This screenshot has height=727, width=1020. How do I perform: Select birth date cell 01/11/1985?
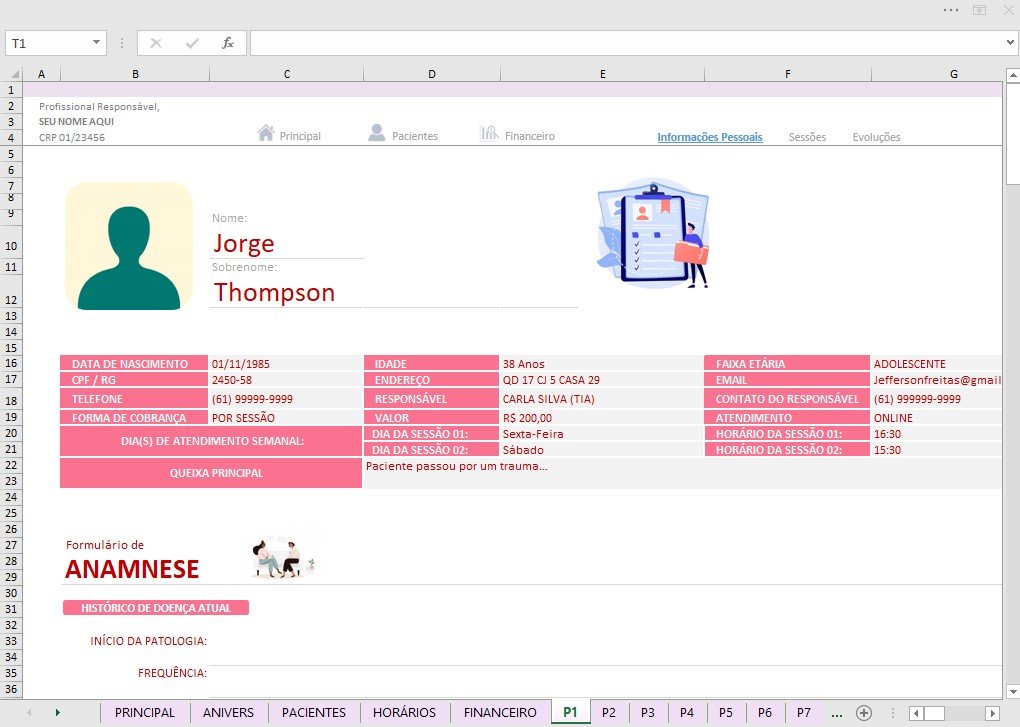(x=287, y=364)
